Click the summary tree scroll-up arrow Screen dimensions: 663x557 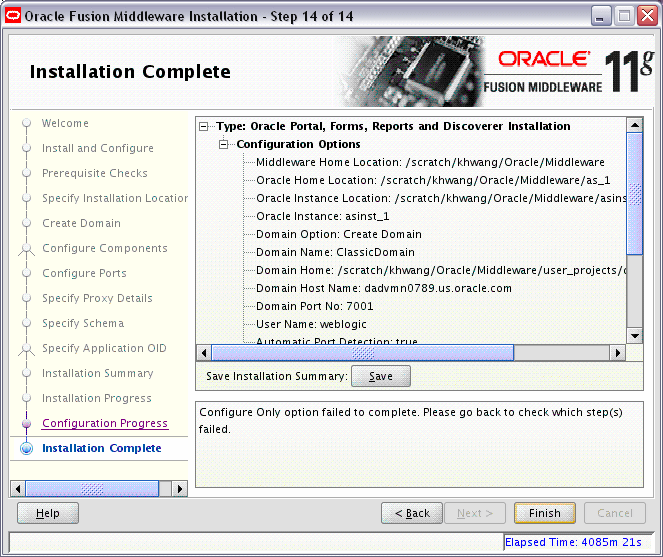(x=635, y=125)
